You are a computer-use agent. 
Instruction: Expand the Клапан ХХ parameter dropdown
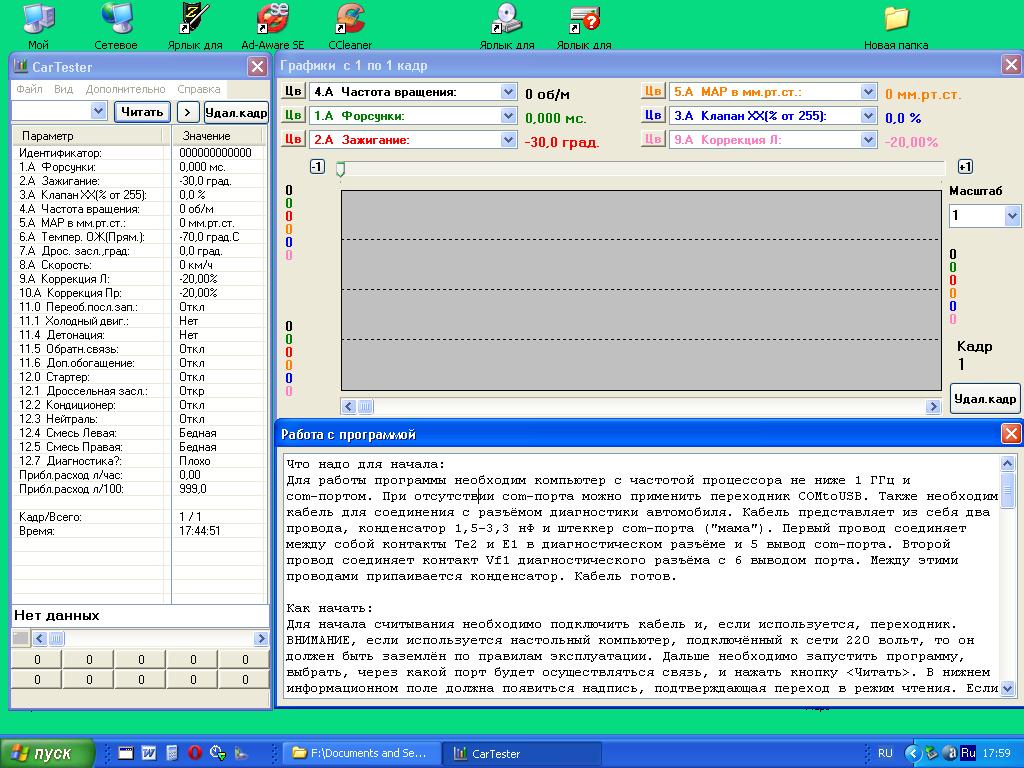(x=868, y=116)
